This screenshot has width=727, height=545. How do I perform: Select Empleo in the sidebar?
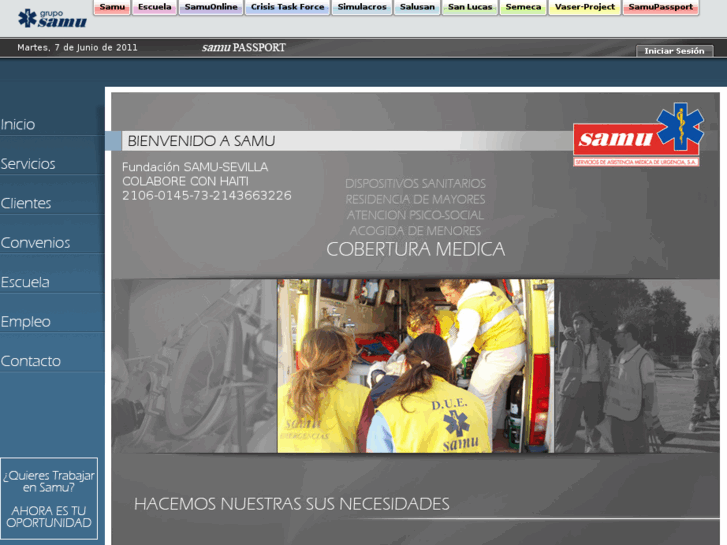pyautogui.click(x=25, y=321)
